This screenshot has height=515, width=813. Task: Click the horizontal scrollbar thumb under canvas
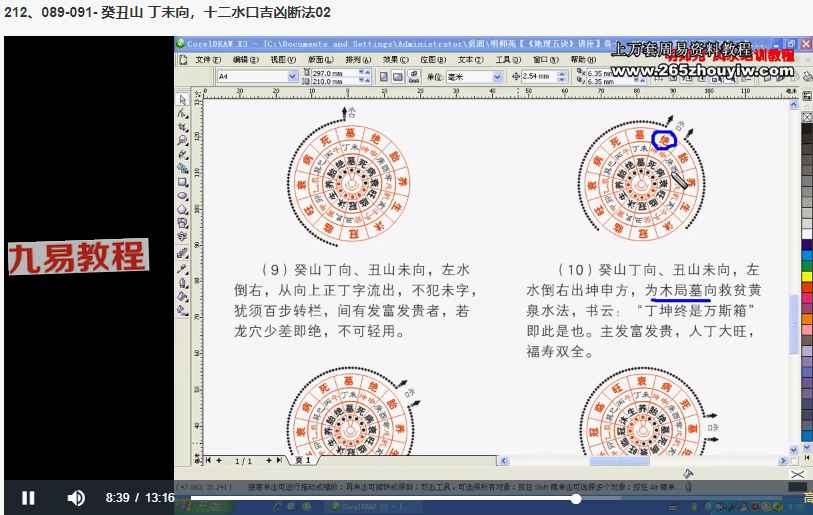pyautogui.click(x=619, y=461)
